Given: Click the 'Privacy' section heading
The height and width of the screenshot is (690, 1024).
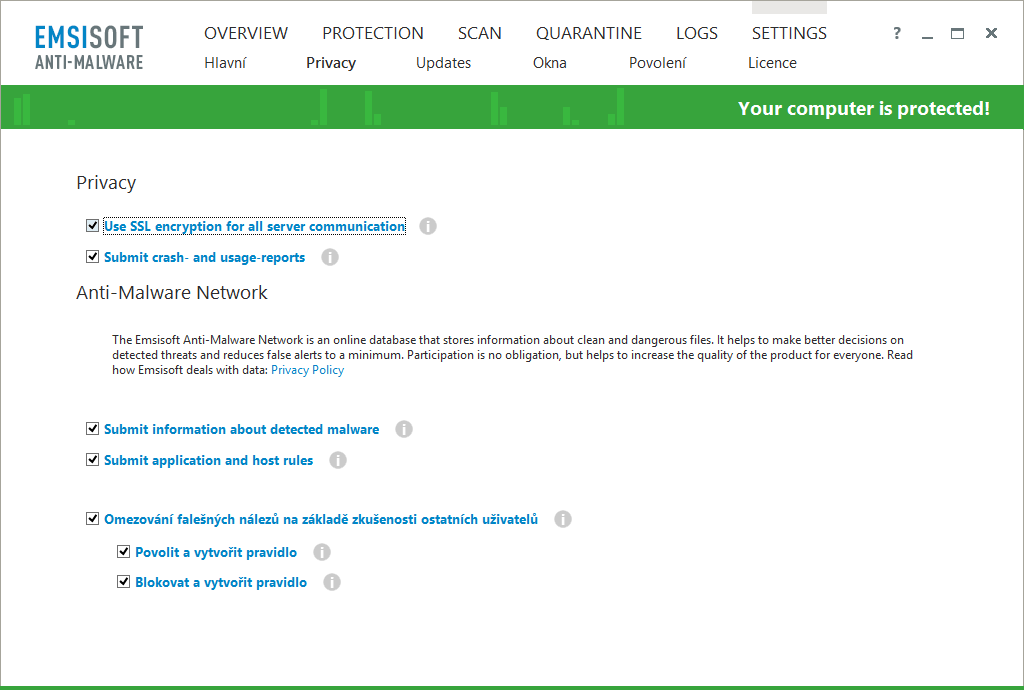Looking at the screenshot, I should (106, 183).
